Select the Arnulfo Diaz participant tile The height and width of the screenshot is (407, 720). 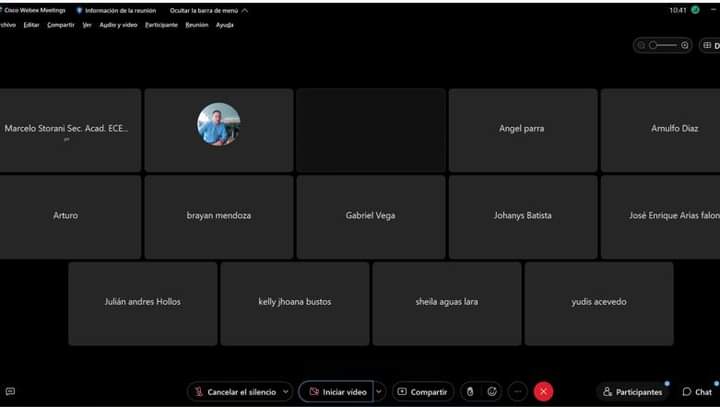coord(660,130)
